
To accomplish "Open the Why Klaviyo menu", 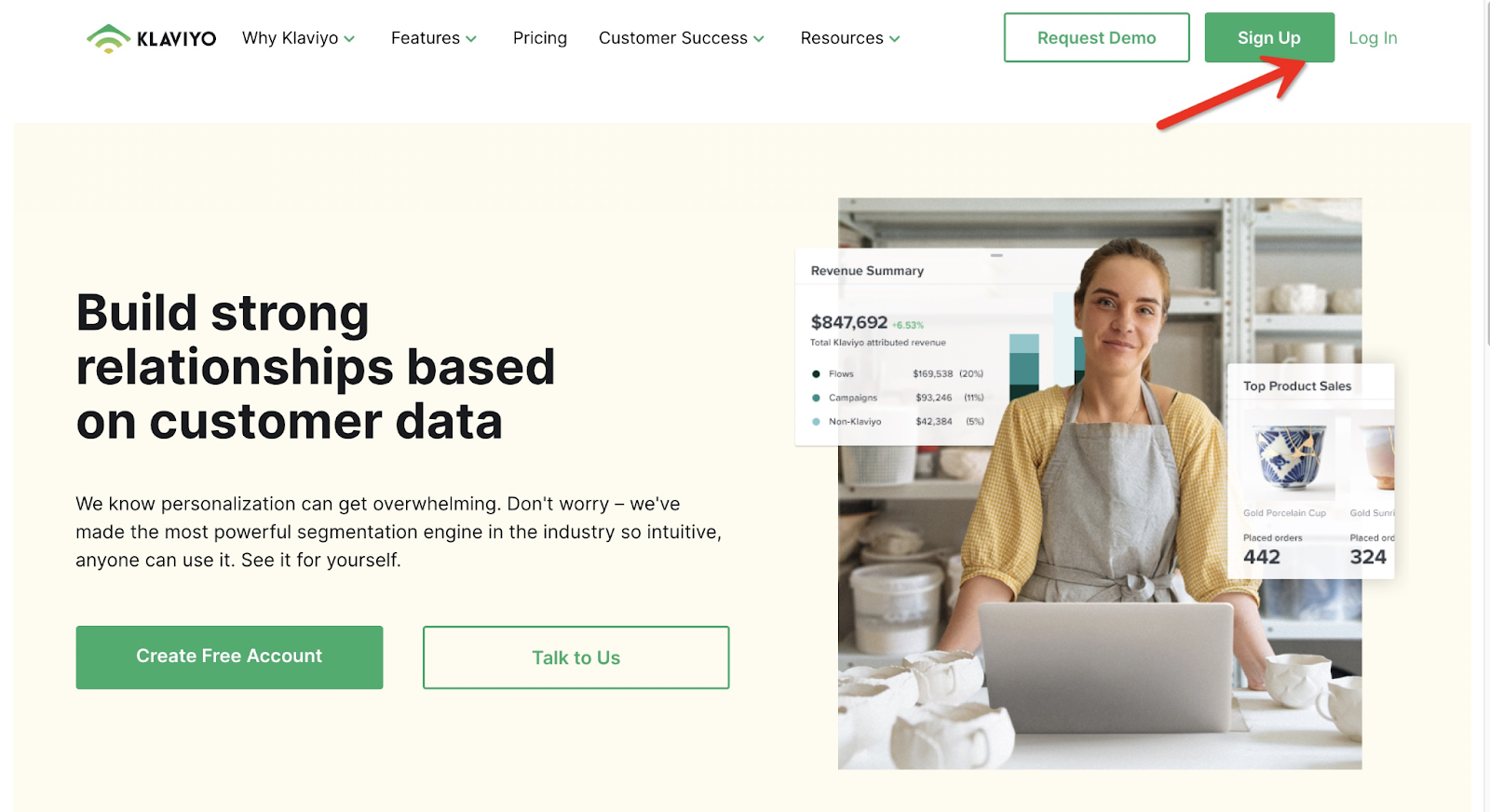I will tap(290, 38).
